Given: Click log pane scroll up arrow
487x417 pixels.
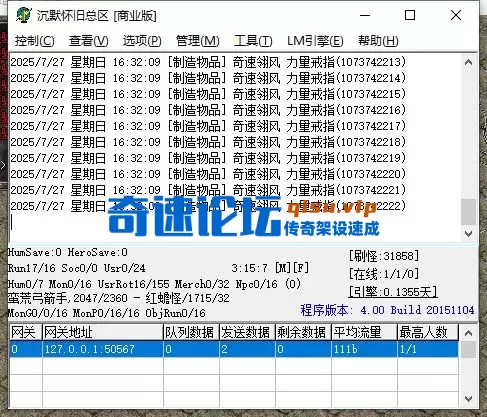Looking at the screenshot, I should coord(468,62).
